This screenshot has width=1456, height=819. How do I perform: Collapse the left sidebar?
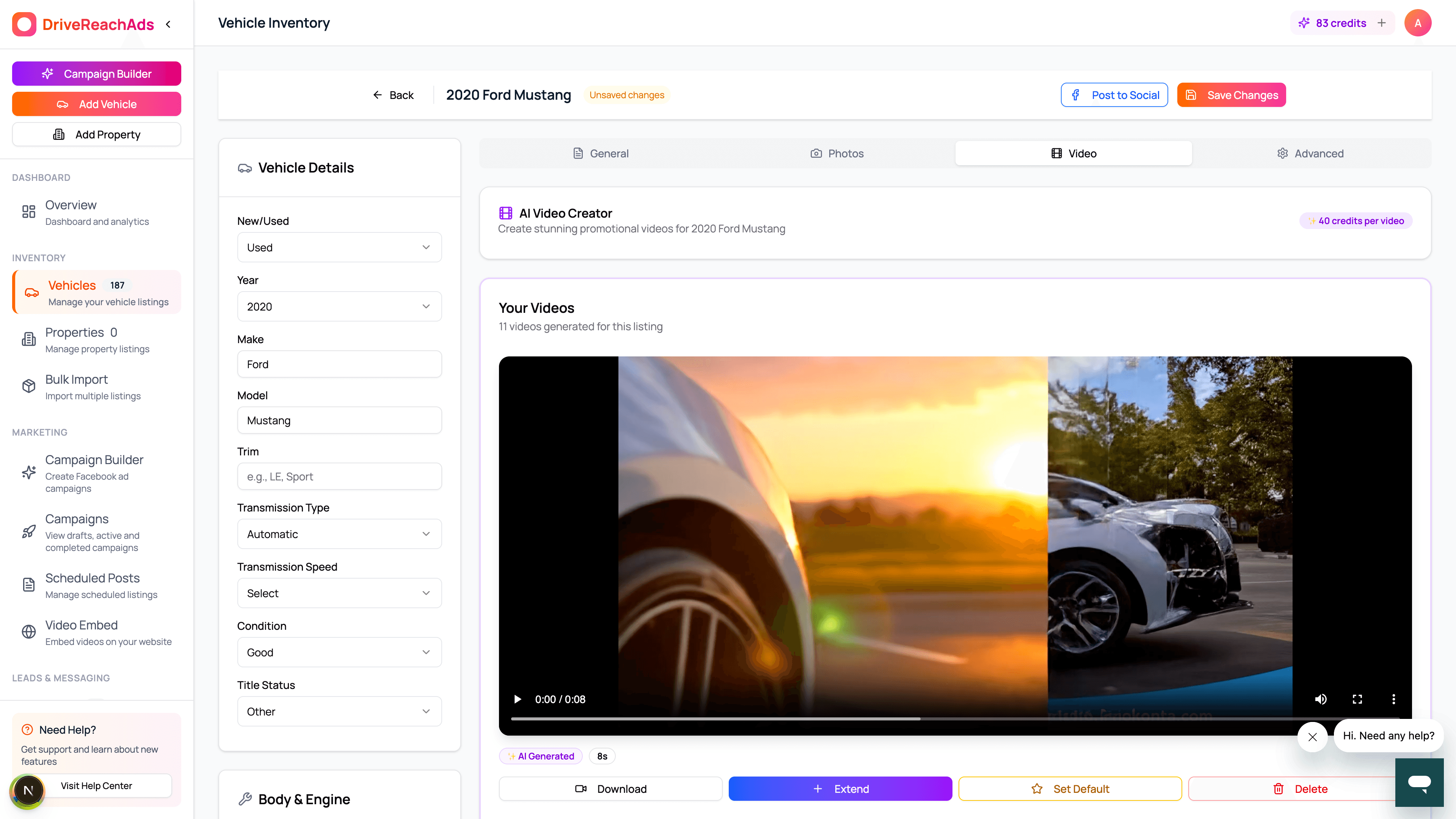pyautogui.click(x=168, y=24)
